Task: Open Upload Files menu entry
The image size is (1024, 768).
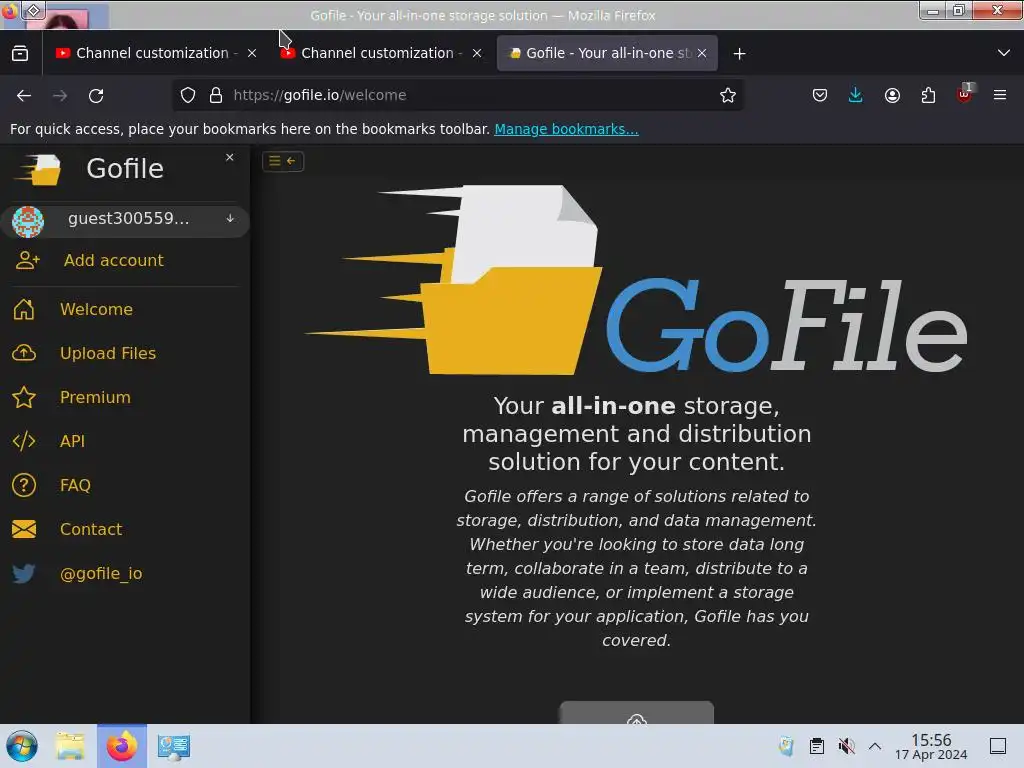Action: pyautogui.click(x=108, y=353)
